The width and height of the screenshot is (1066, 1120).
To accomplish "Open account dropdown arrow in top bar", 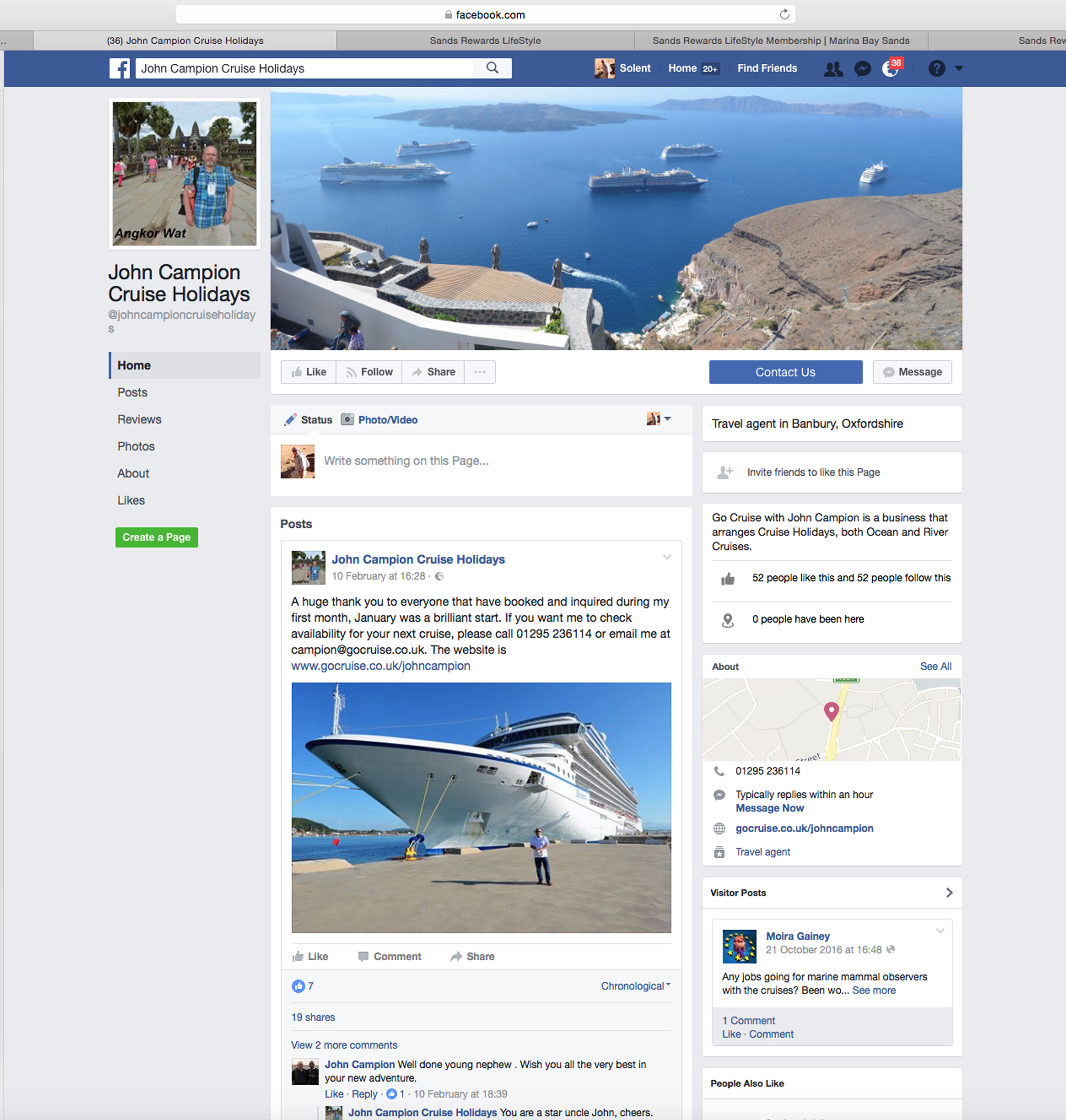I will 959,69.
